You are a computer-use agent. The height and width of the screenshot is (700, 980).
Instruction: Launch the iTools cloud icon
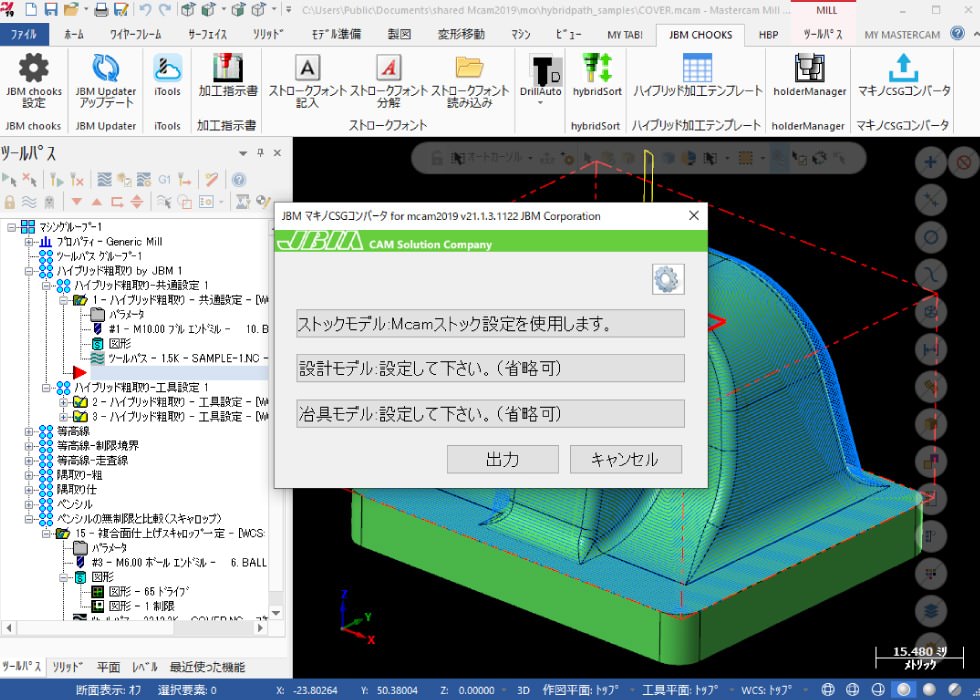(167, 69)
